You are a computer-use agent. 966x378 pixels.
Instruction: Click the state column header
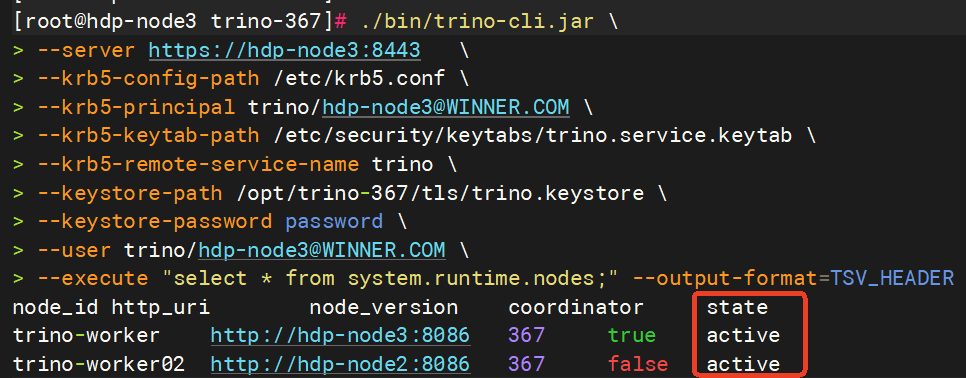click(x=737, y=307)
